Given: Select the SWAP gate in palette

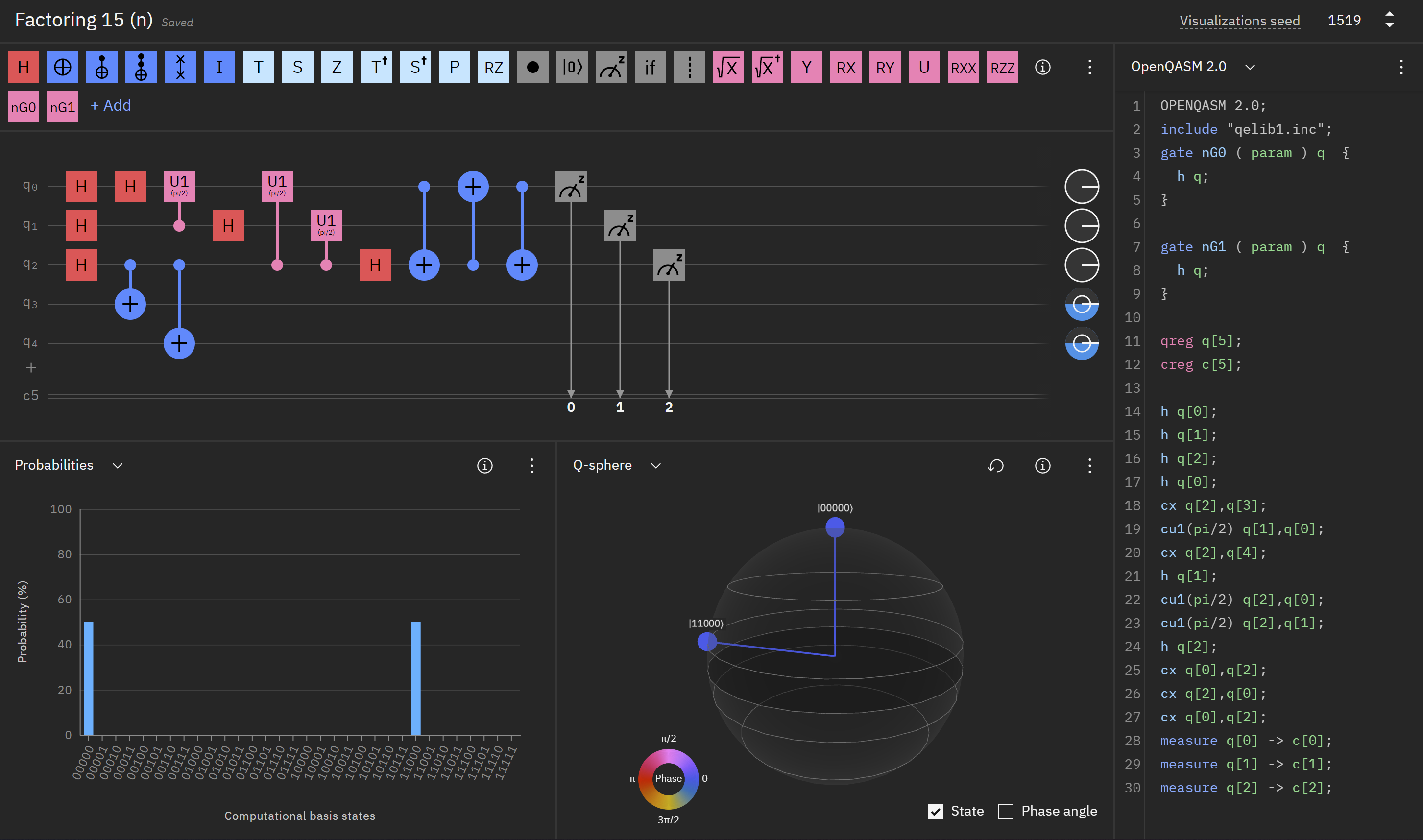Looking at the screenshot, I should point(180,68).
